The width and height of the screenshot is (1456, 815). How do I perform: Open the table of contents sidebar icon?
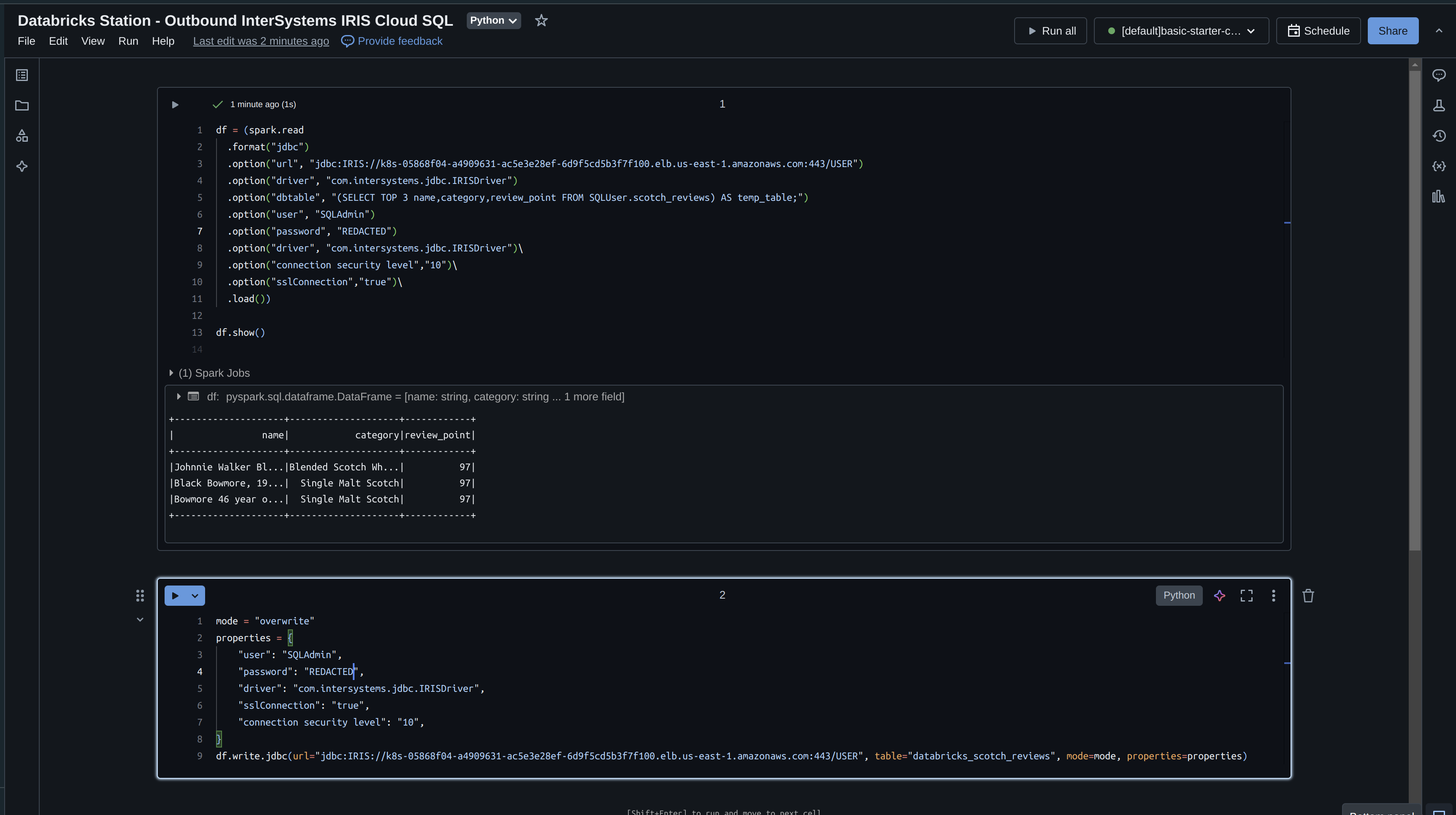[22, 75]
